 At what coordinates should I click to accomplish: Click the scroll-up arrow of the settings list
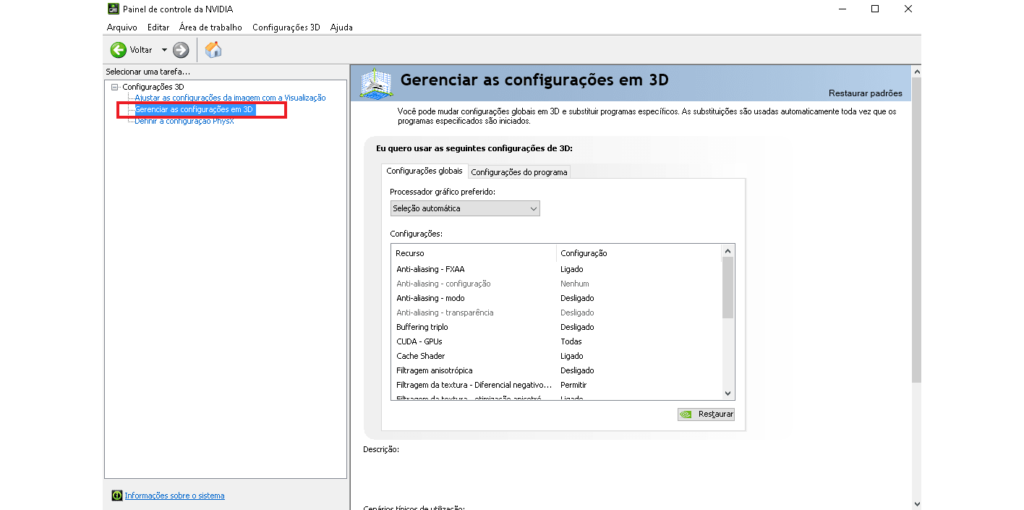[727, 252]
